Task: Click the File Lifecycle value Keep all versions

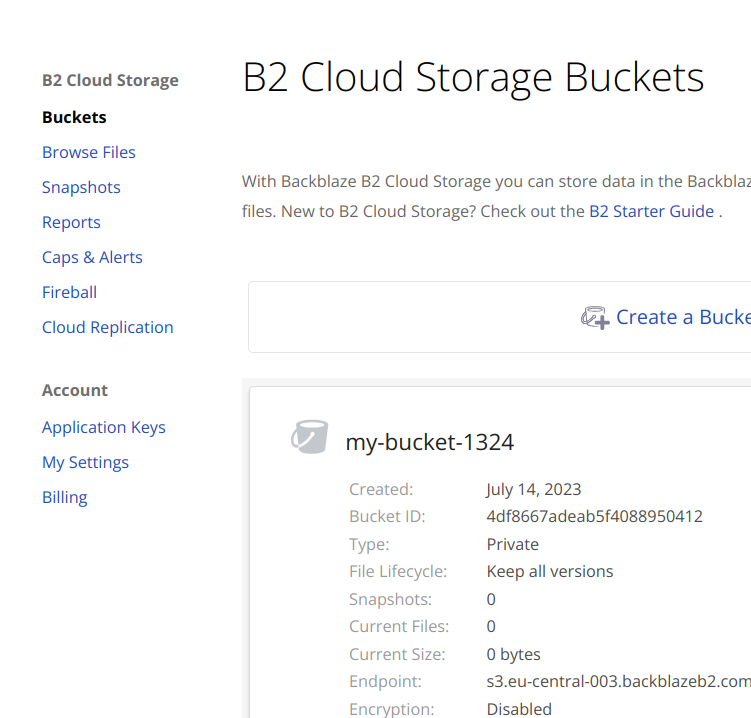Action: [x=549, y=571]
